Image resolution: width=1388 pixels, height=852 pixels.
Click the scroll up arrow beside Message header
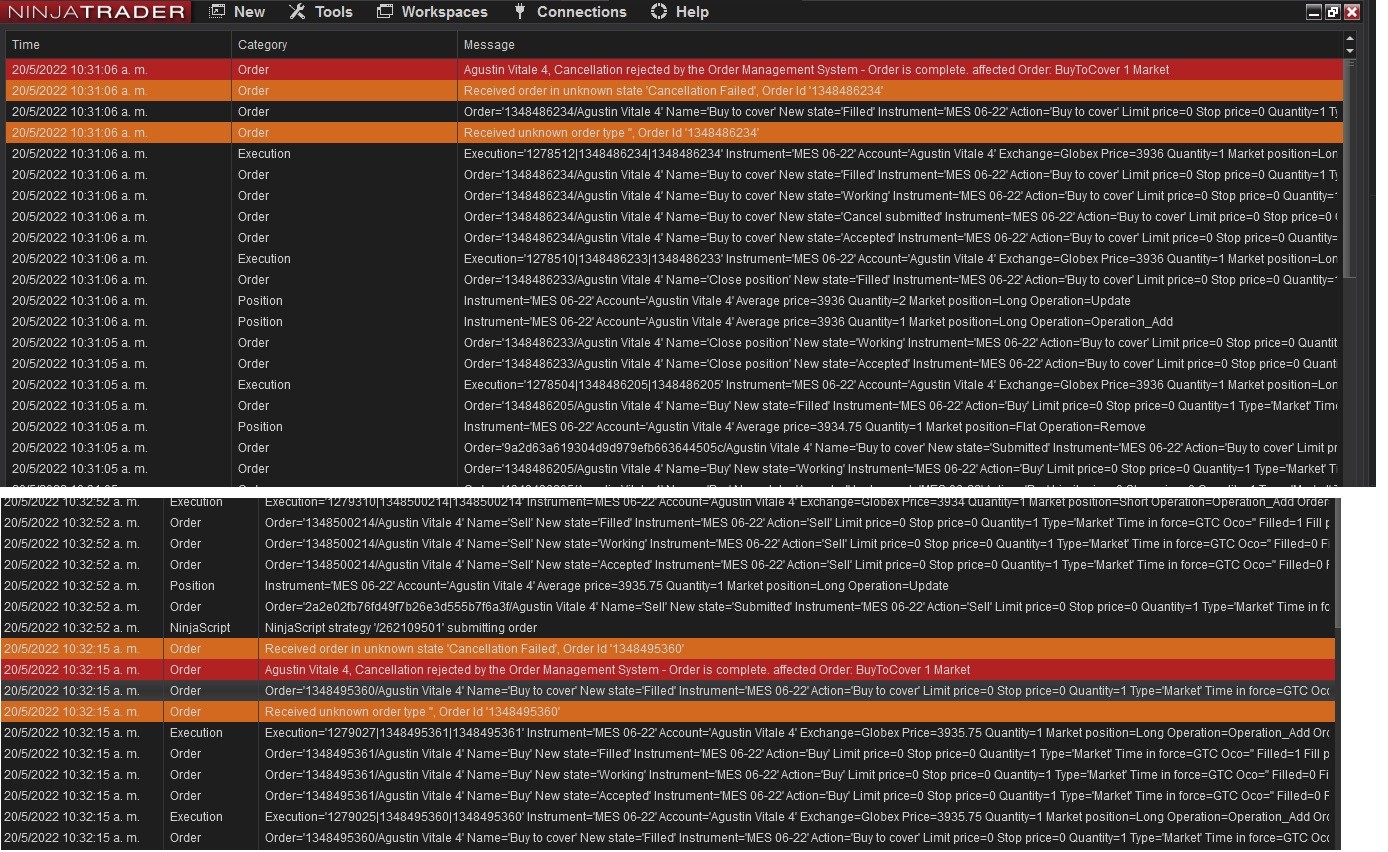coord(1350,39)
